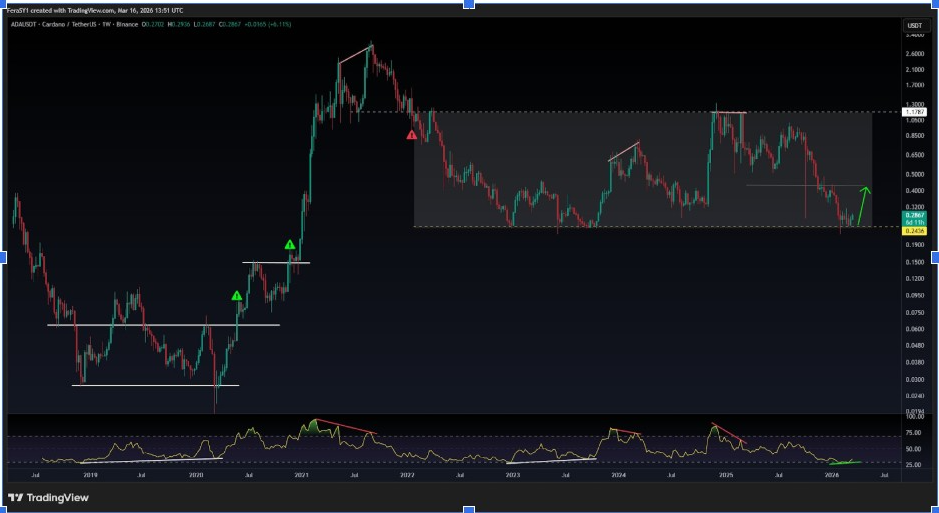
Task: Click the 0.1200 price axis label
Action: click(916, 278)
